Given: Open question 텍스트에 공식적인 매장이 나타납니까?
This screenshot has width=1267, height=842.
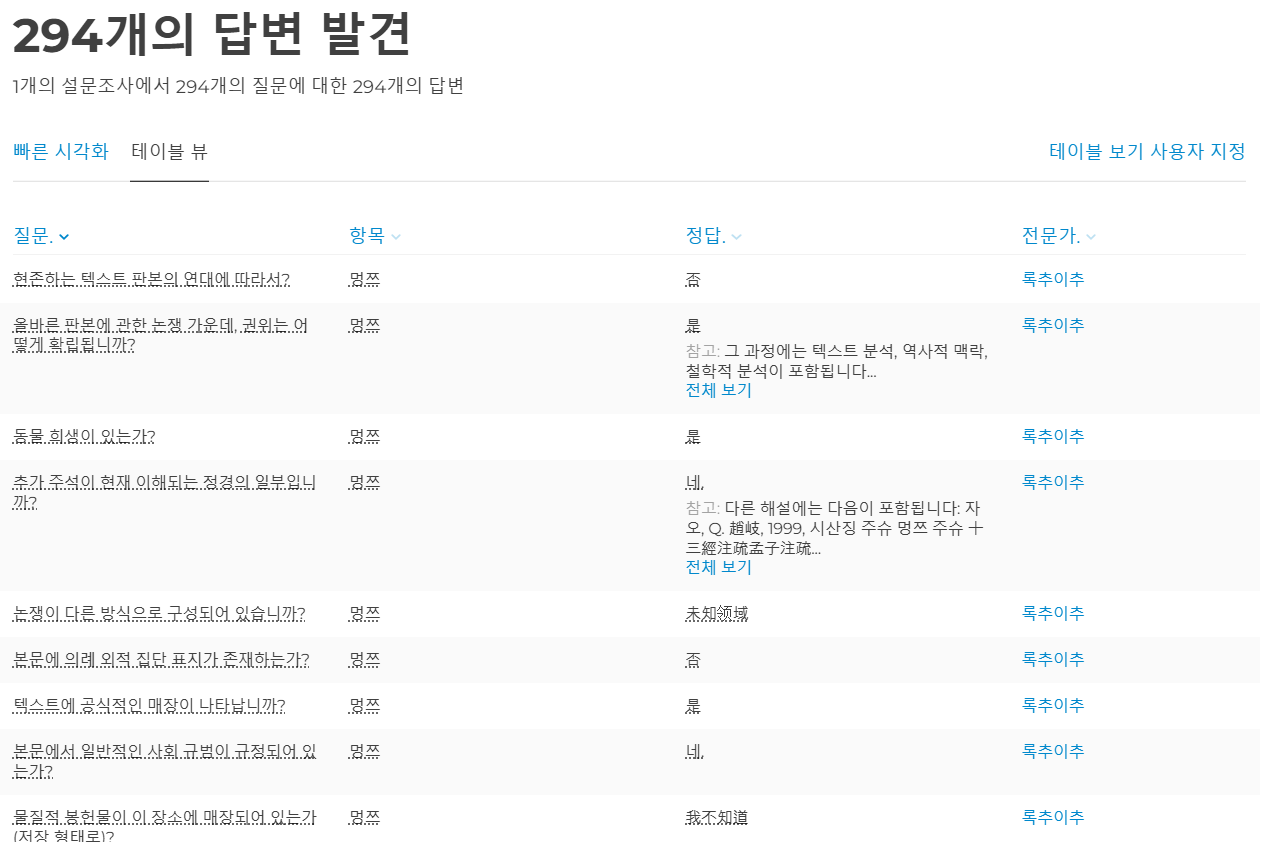Looking at the screenshot, I should (149, 705).
